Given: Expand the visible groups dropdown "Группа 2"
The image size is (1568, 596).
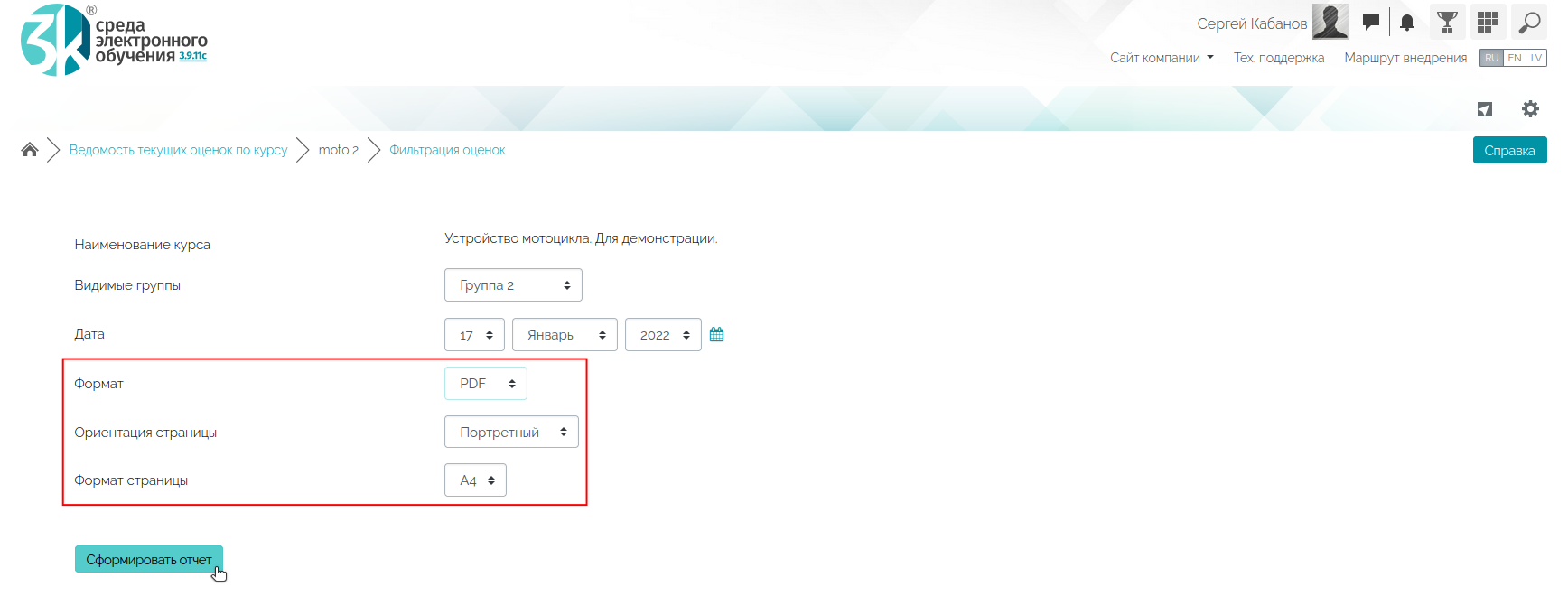Looking at the screenshot, I should (513, 285).
